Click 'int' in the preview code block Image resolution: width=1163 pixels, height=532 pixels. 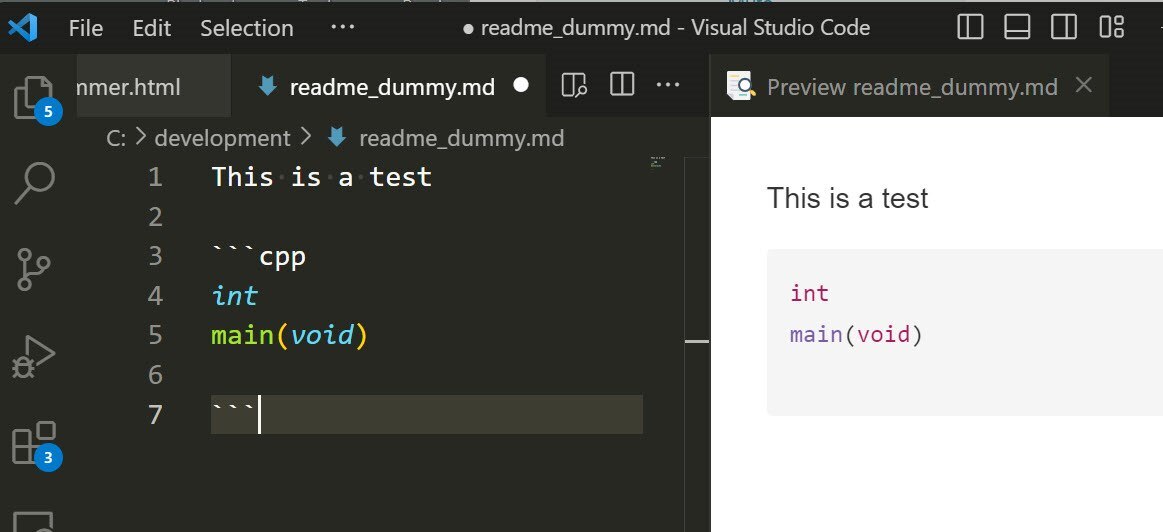click(809, 294)
